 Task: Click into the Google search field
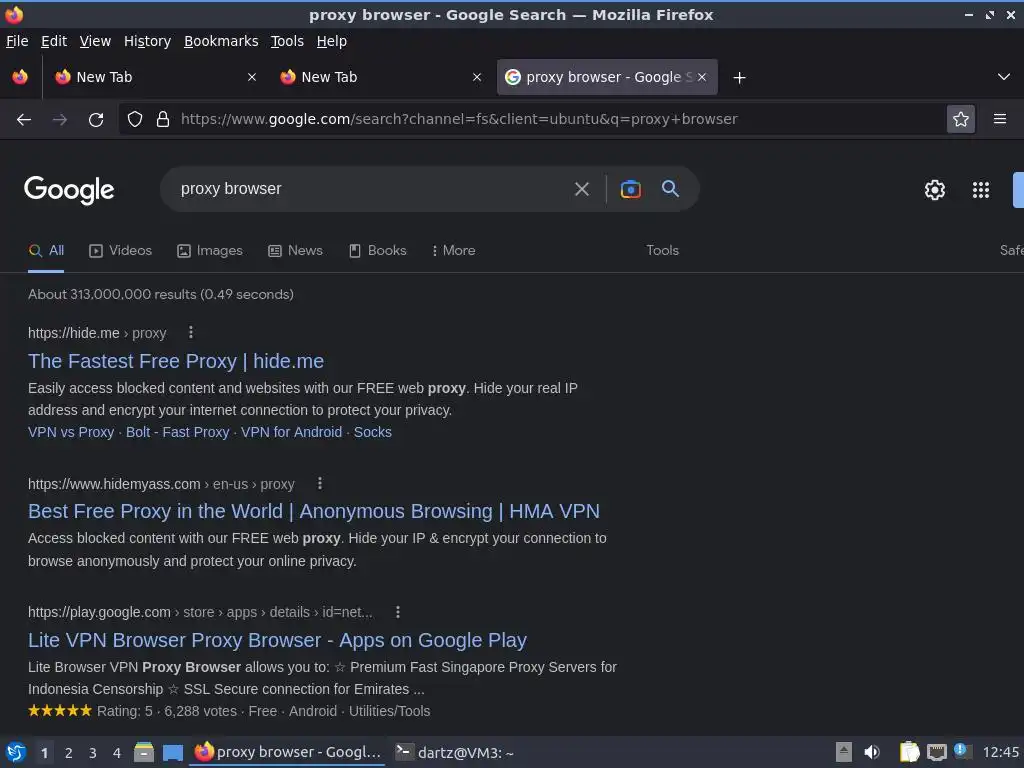(369, 189)
